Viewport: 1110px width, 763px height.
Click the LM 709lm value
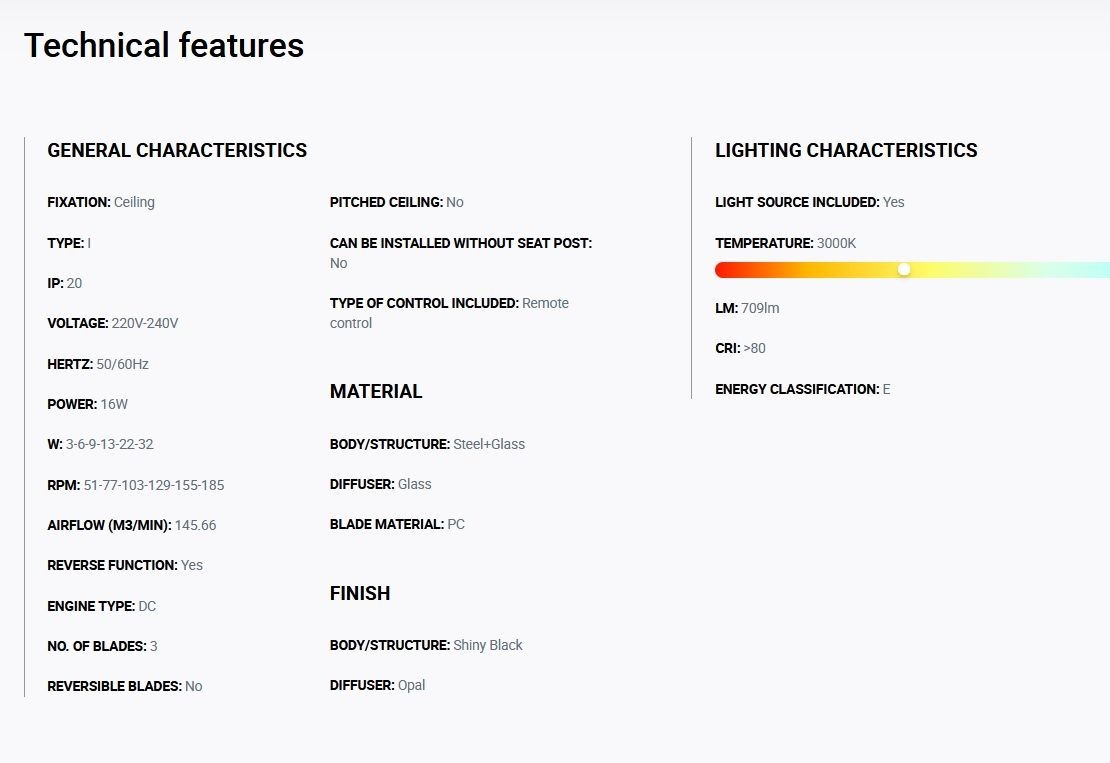(x=760, y=309)
